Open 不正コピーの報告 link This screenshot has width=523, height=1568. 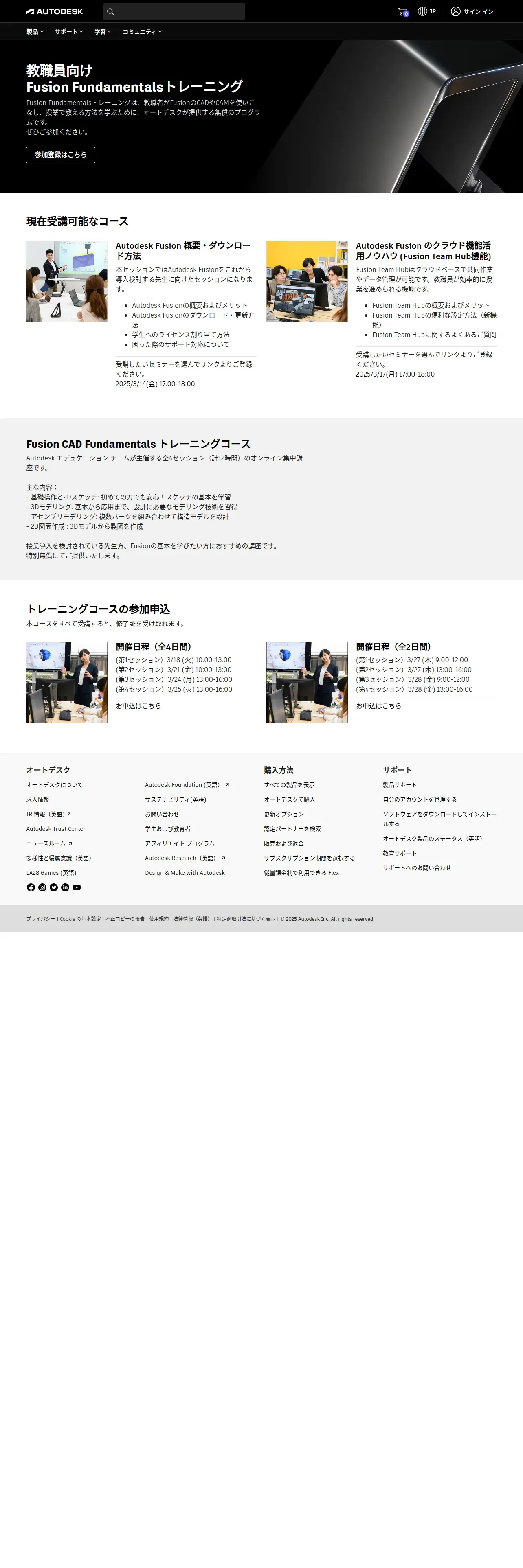click(x=125, y=919)
